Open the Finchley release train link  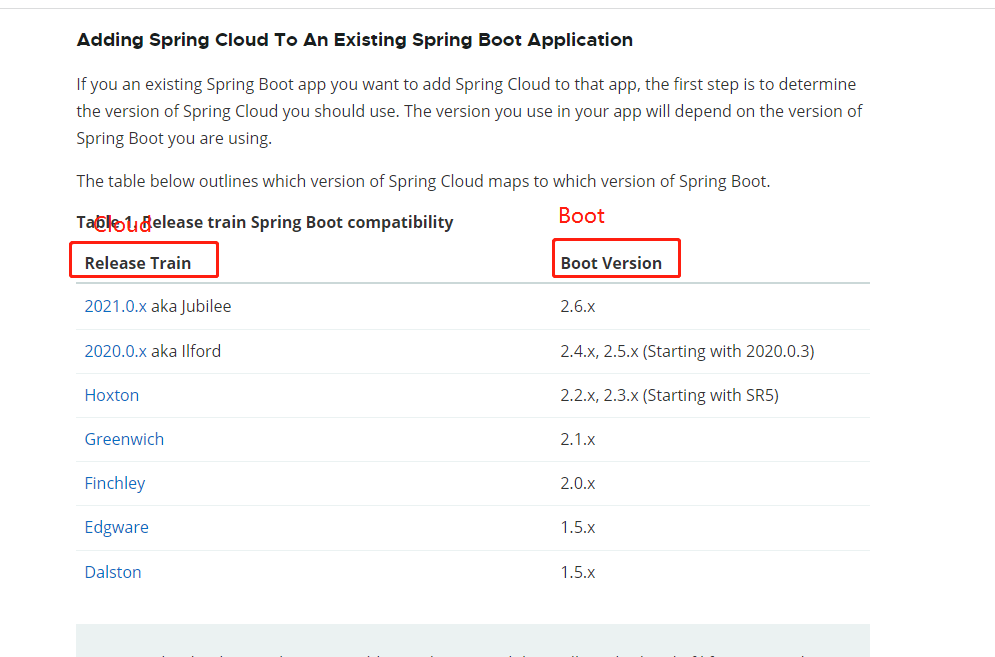tap(115, 483)
